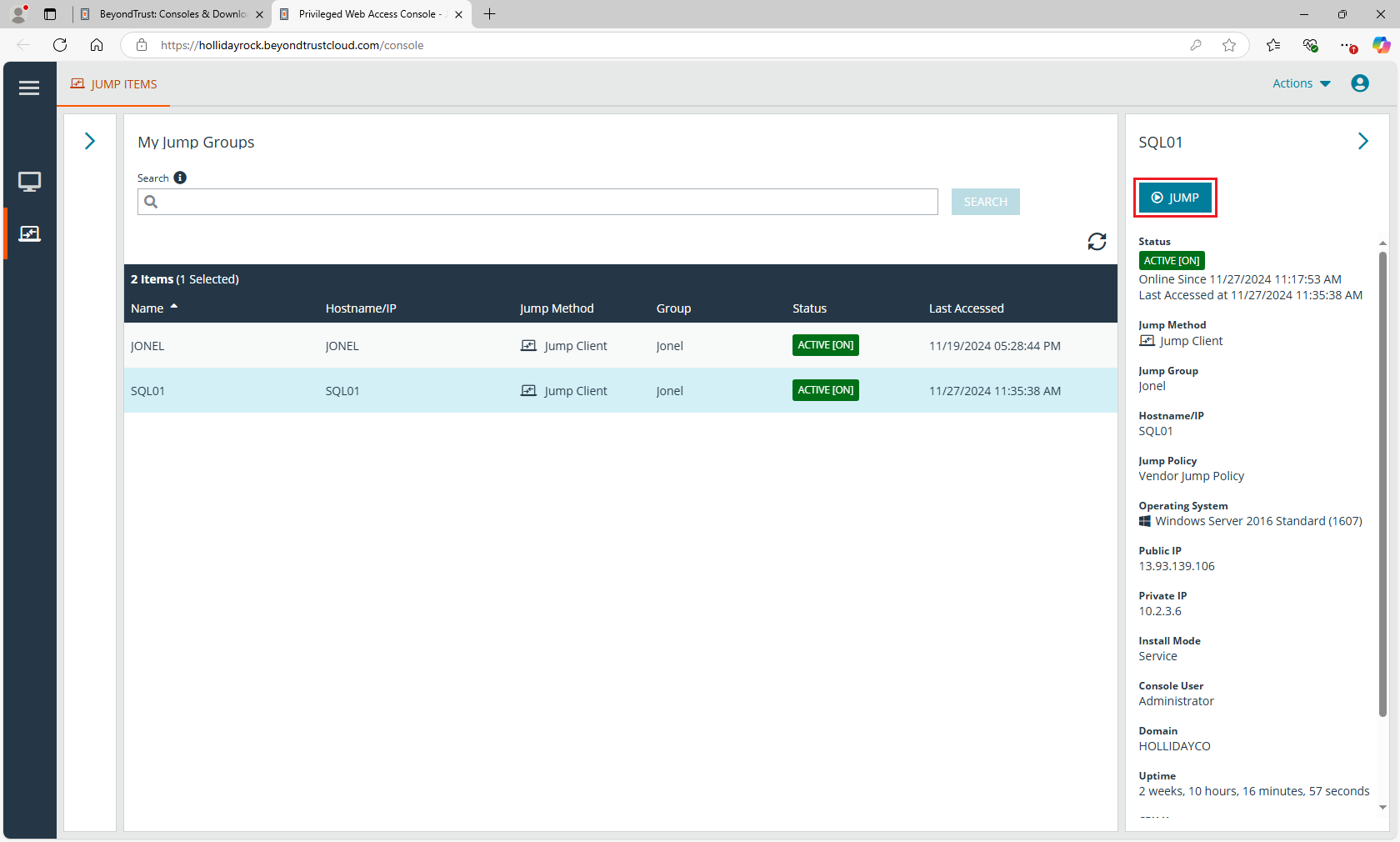Click the SQL01 hostname cell in table
Image resolution: width=1400 pixels, height=842 pixels.
point(342,391)
